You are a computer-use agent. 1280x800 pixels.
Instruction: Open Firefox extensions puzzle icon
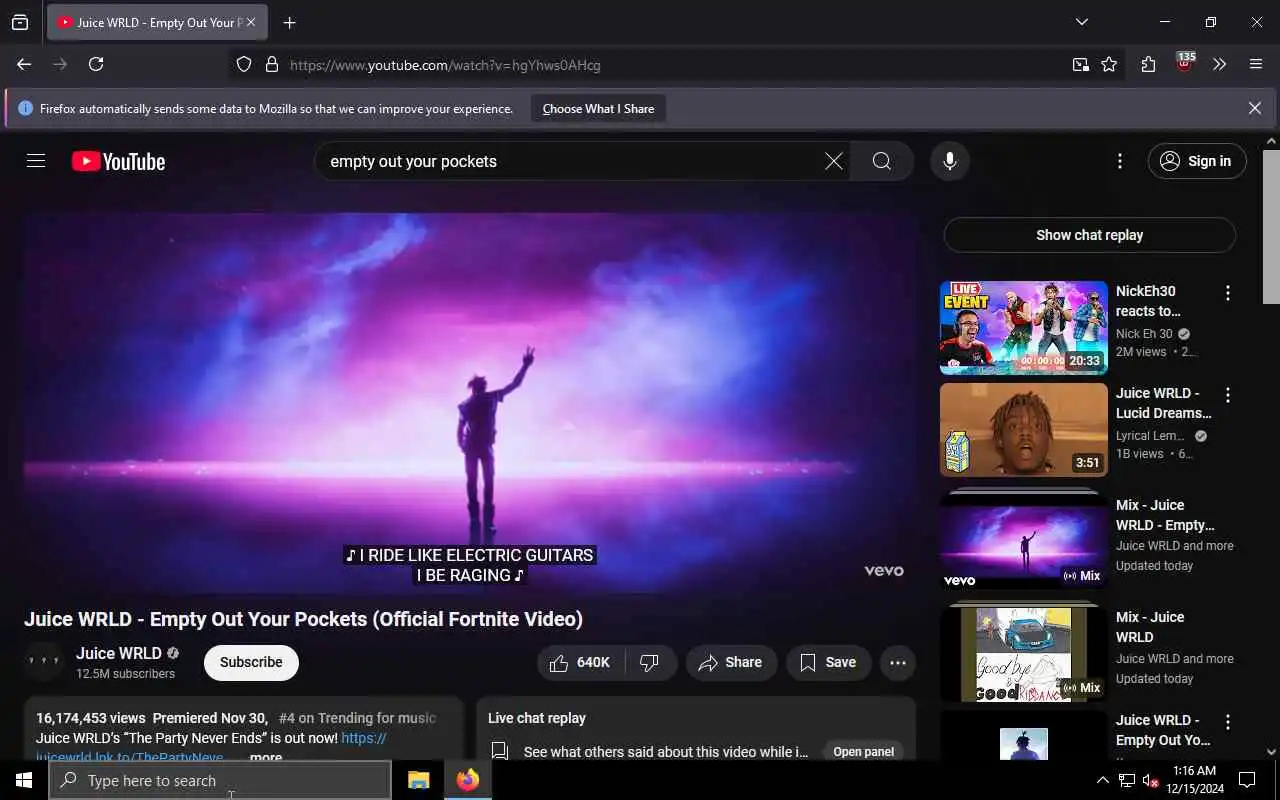[x=1148, y=64]
